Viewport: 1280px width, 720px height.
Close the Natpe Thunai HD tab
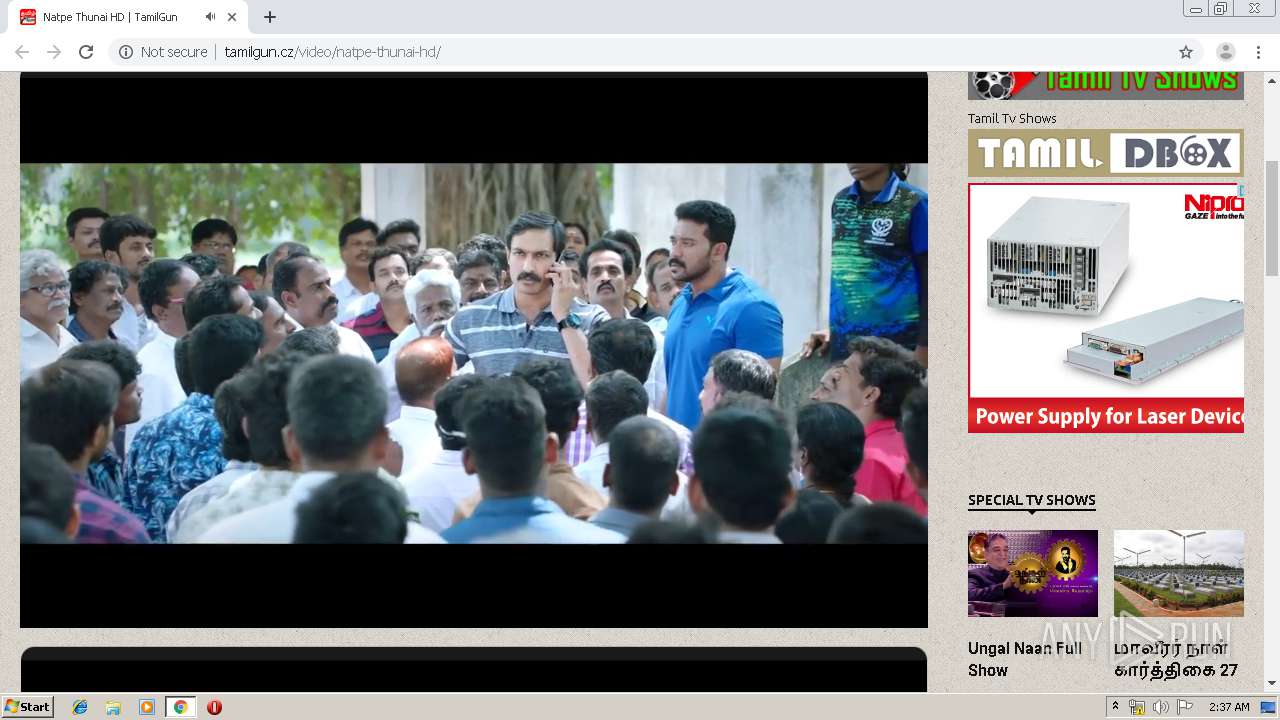232,17
